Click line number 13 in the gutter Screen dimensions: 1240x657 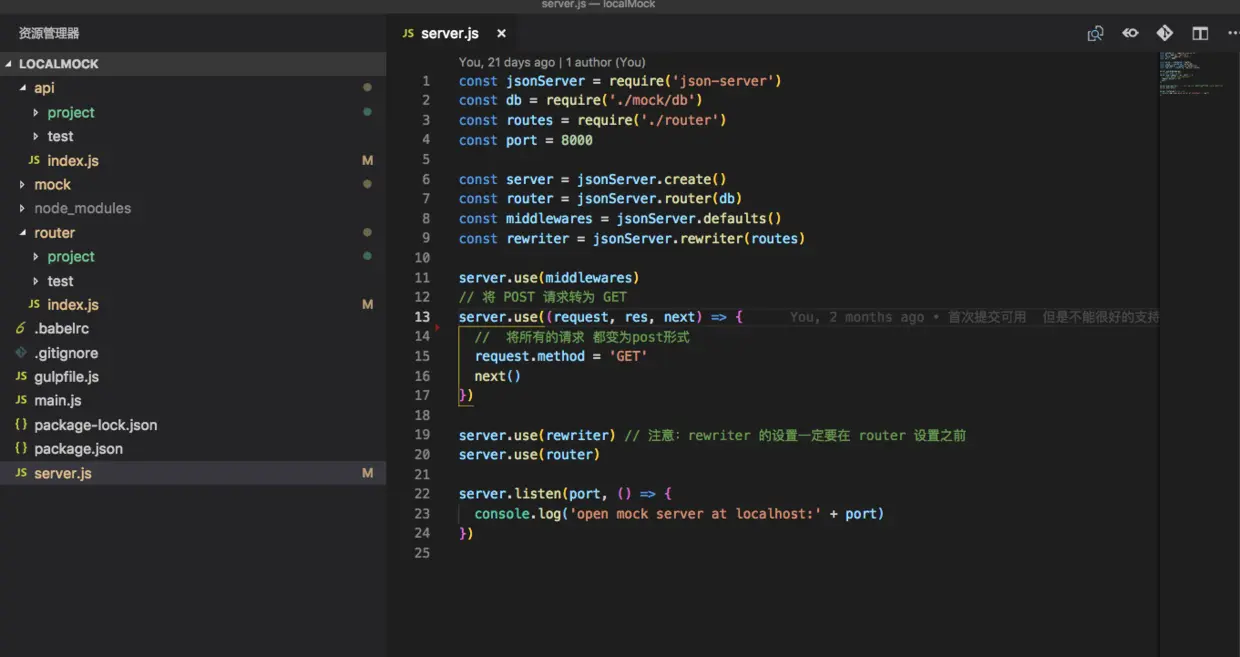423,317
